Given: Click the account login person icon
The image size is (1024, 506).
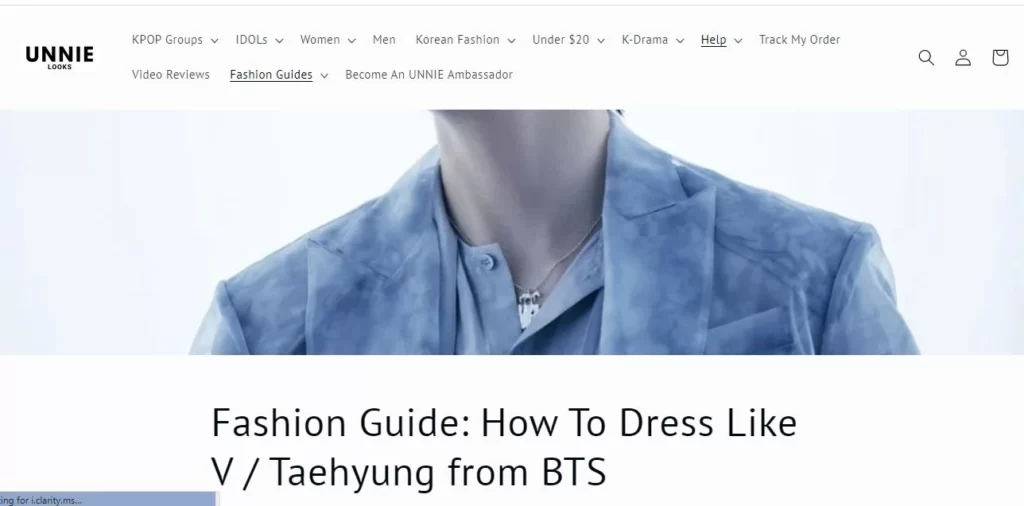Looking at the screenshot, I should pos(963,57).
